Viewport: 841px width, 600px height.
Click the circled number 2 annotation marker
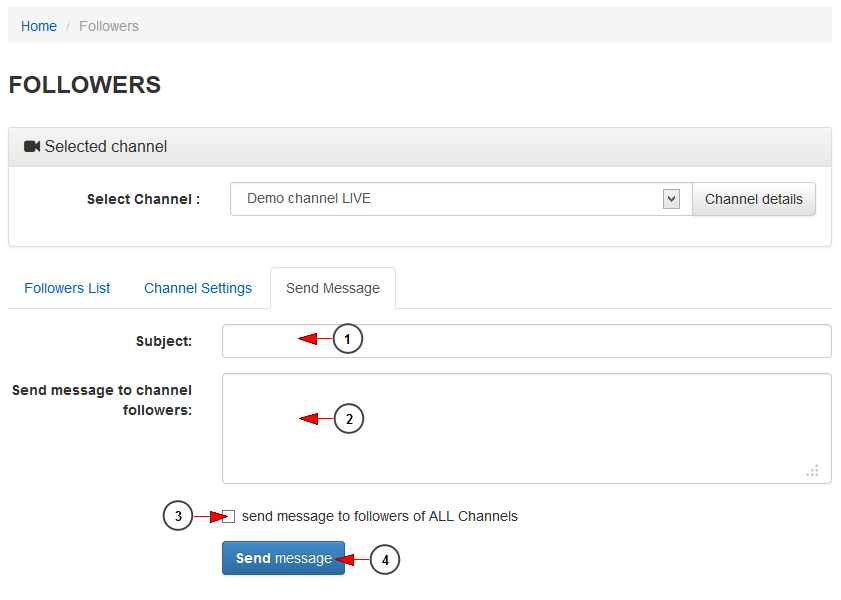(349, 419)
